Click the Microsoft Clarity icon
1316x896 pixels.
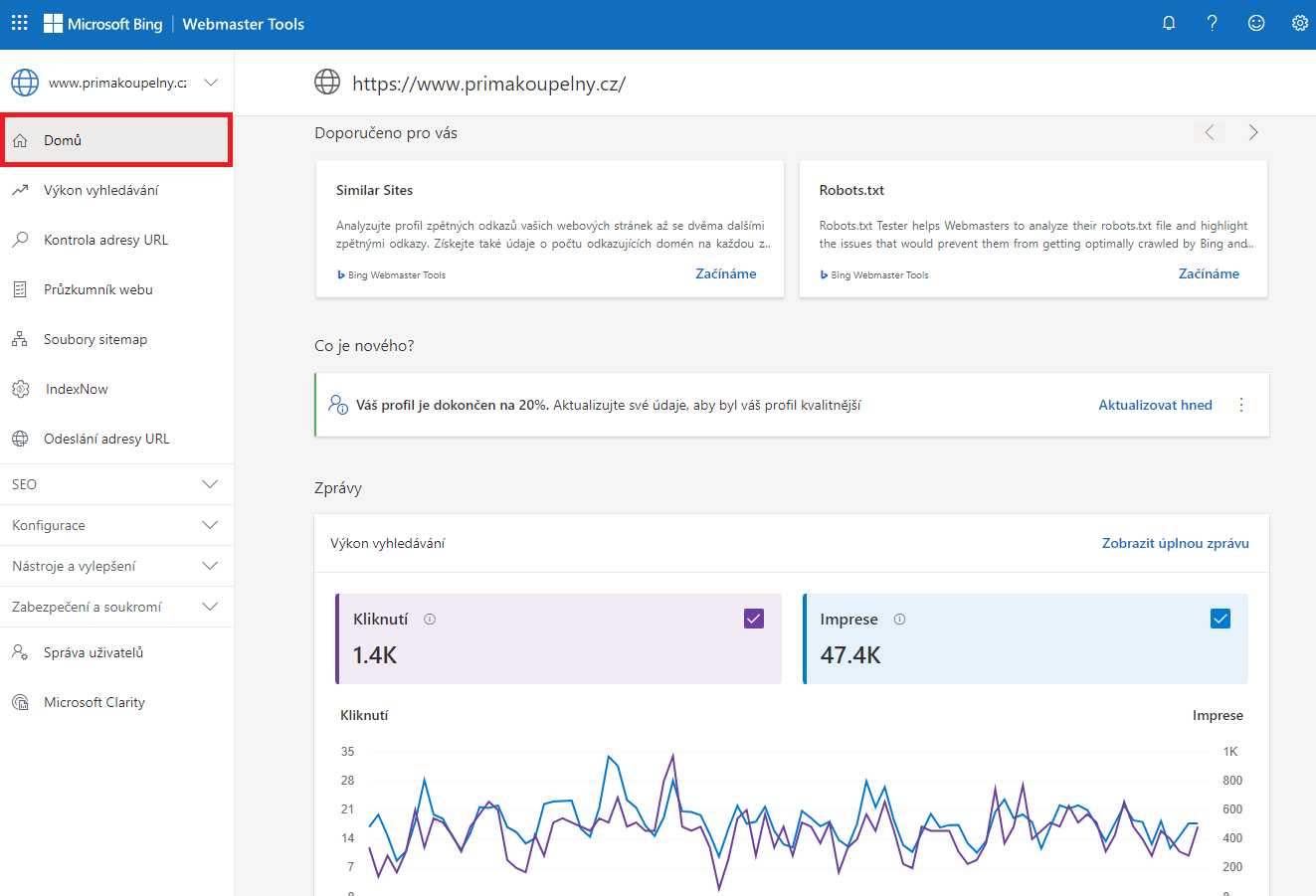(20, 702)
